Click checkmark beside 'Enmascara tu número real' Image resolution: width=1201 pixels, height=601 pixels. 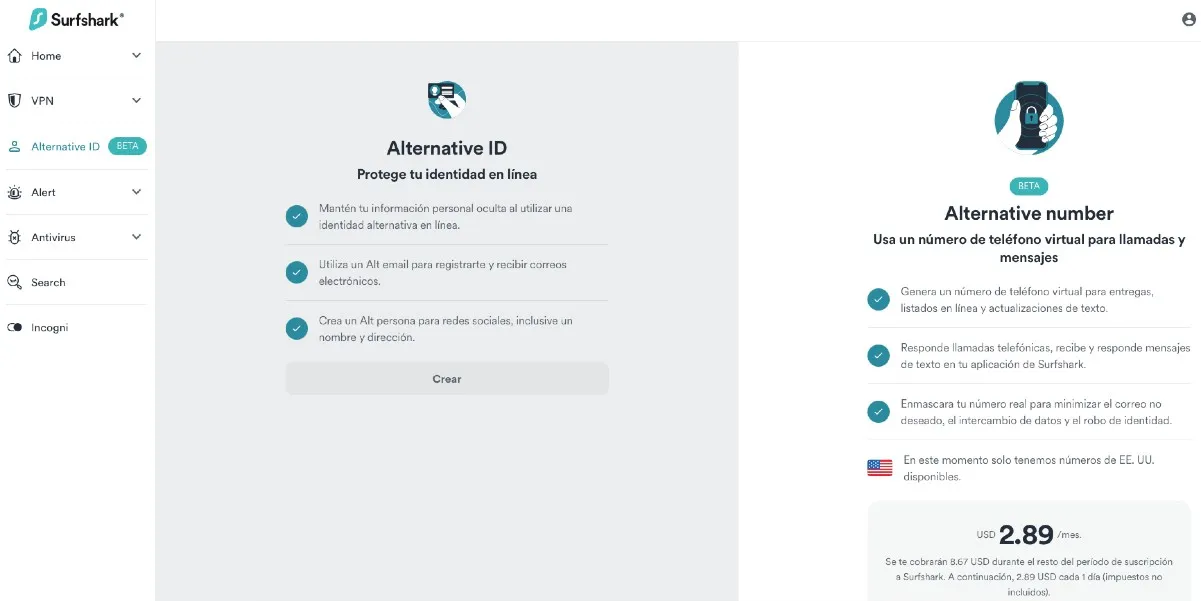(x=878, y=411)
